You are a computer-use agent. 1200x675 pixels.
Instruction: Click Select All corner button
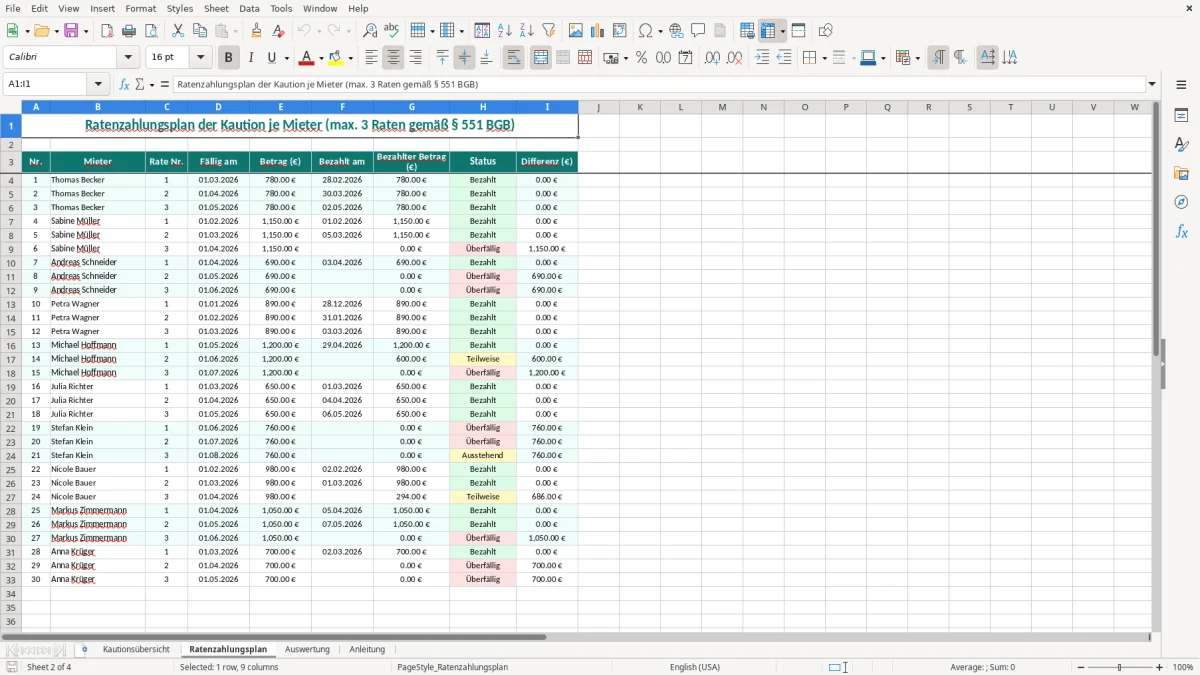click(x=11, y=107)
